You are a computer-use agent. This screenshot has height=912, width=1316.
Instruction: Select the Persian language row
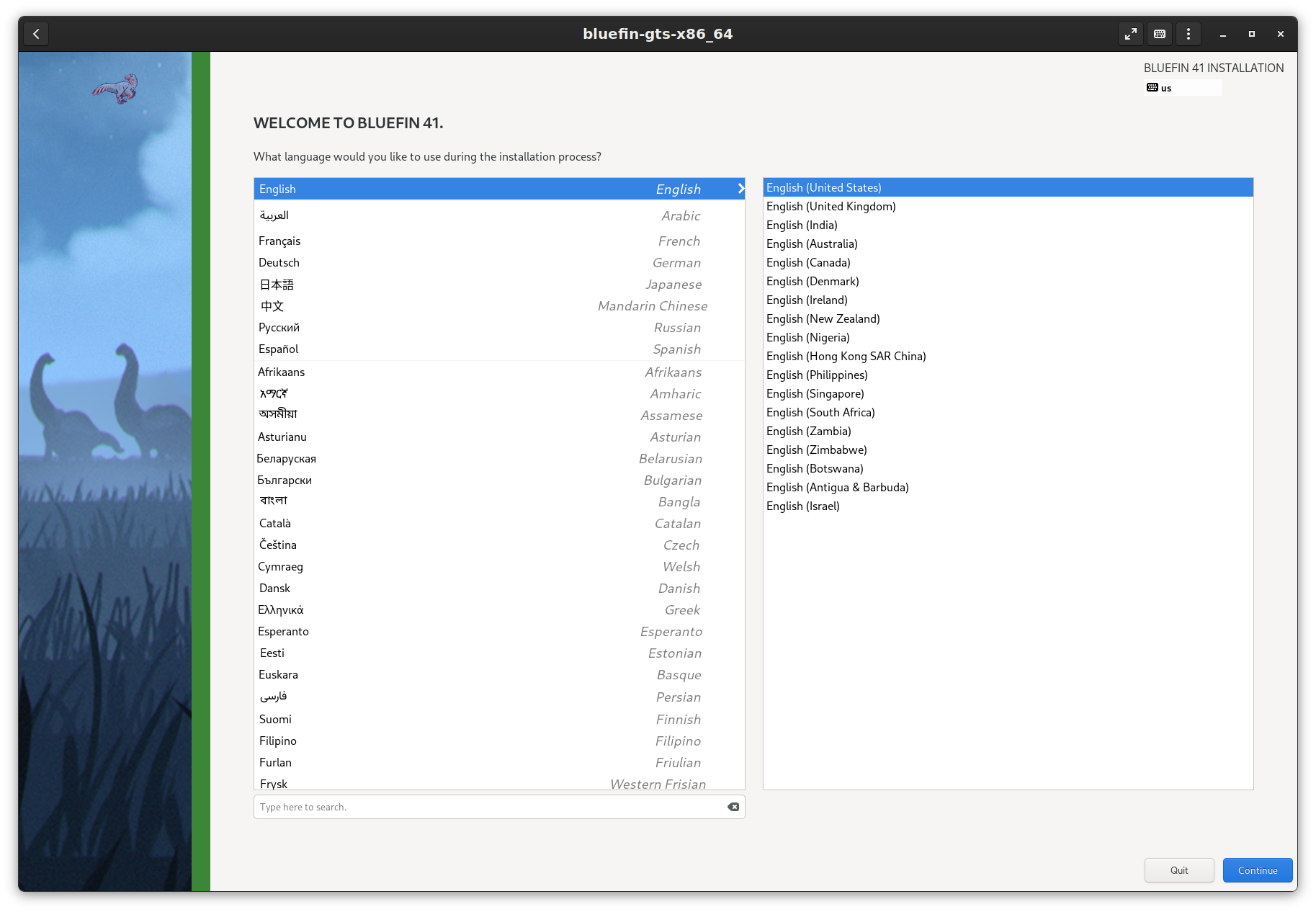499,697
